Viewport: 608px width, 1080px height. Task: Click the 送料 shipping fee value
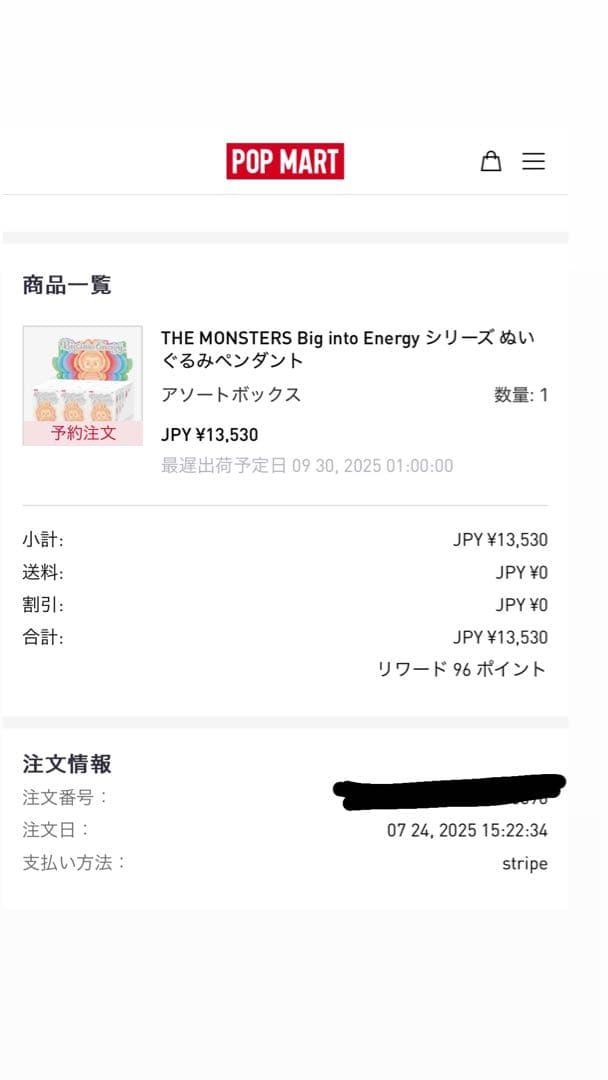[x=524, y=571]
